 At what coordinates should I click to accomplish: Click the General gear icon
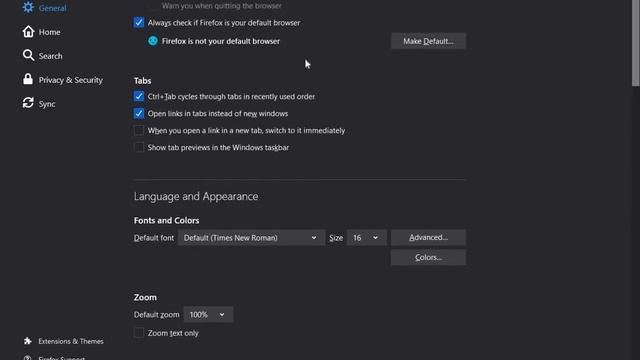click(x=28, y=7)
